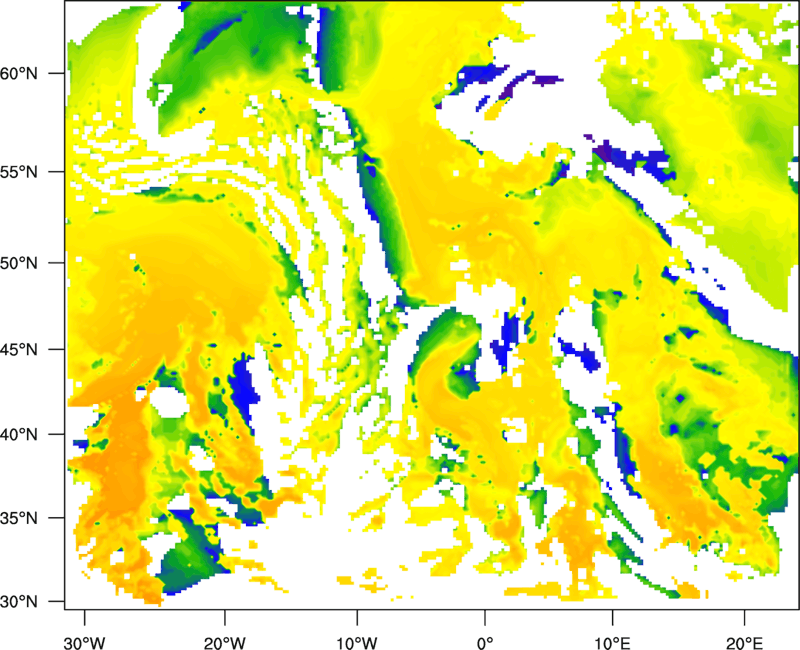Click the 35°N latitude label
The image size is (800, 650).
[19, 518]
